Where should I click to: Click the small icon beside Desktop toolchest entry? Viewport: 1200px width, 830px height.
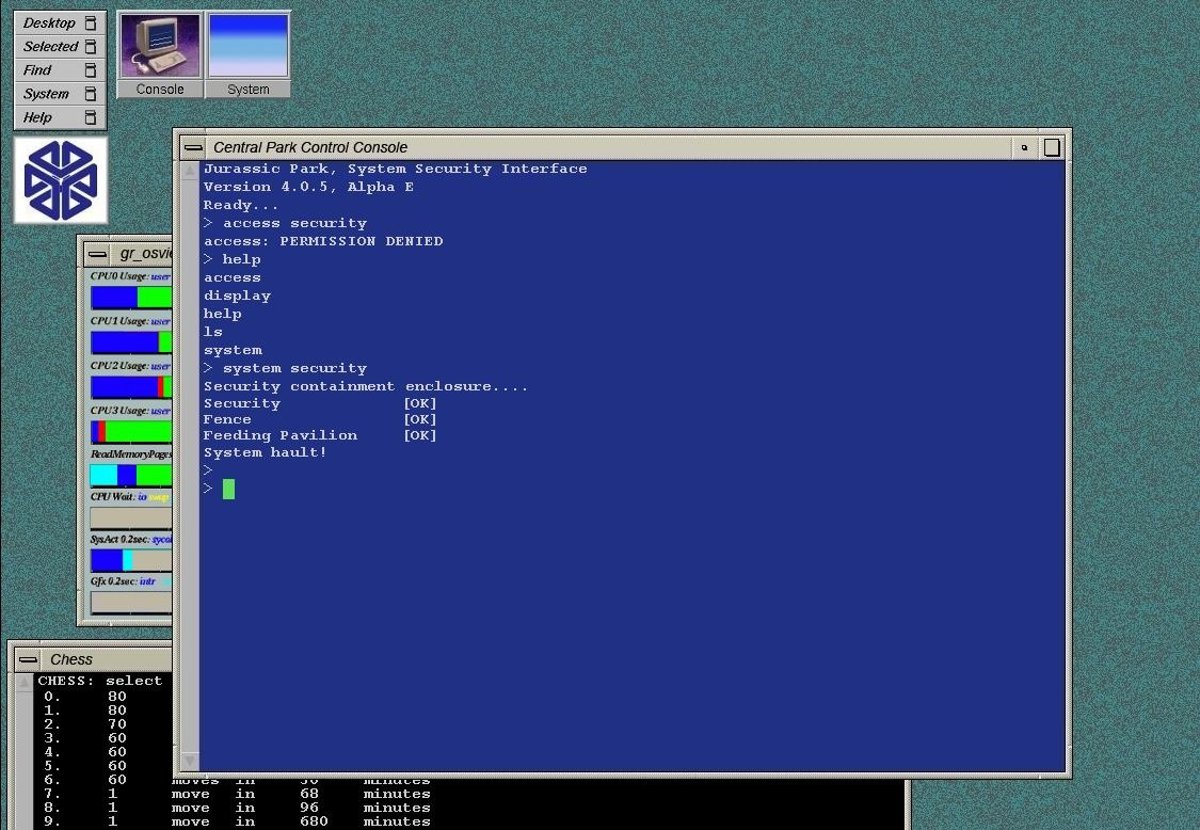(x=91, y=23)
